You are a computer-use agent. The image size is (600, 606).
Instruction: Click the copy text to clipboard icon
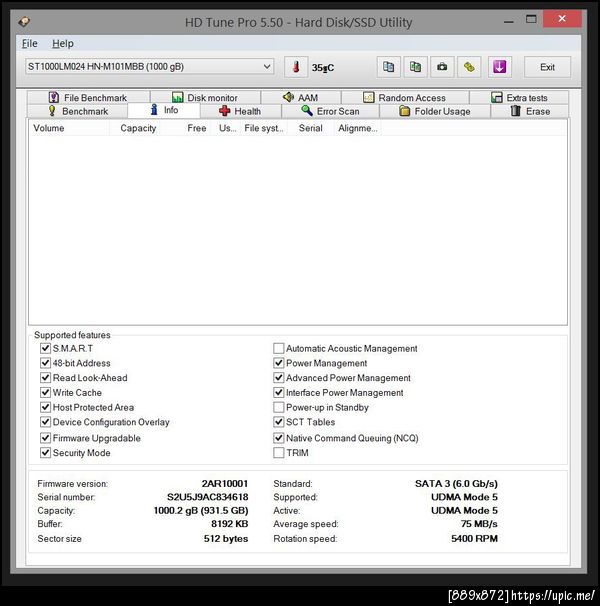pyautogui.click(x=389, y=67)
